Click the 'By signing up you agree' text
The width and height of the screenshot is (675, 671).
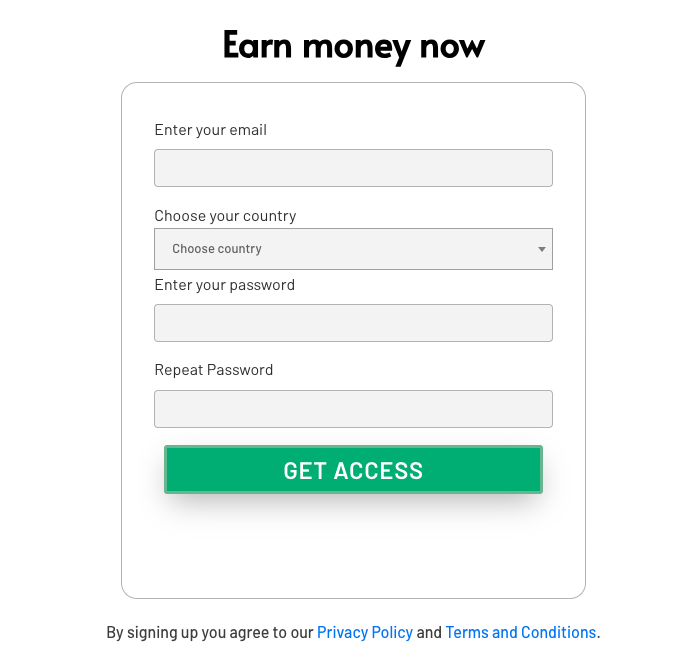click(x=209, y=632)
